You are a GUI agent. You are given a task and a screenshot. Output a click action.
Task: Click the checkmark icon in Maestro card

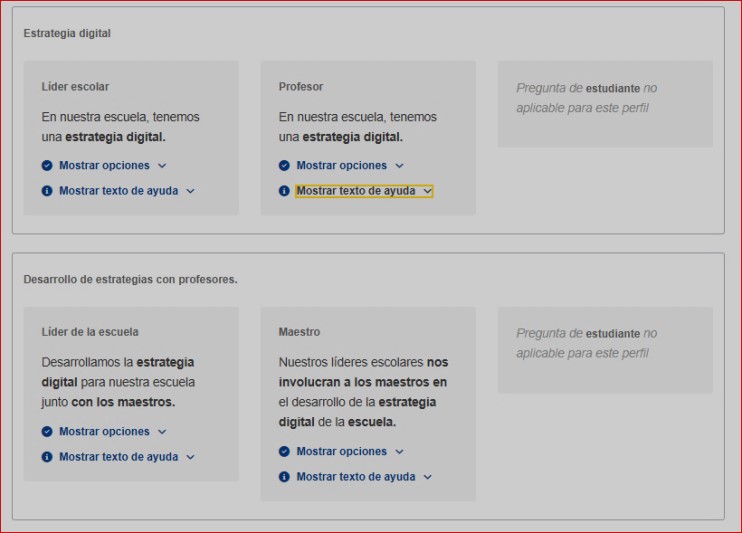pos(284,452)
